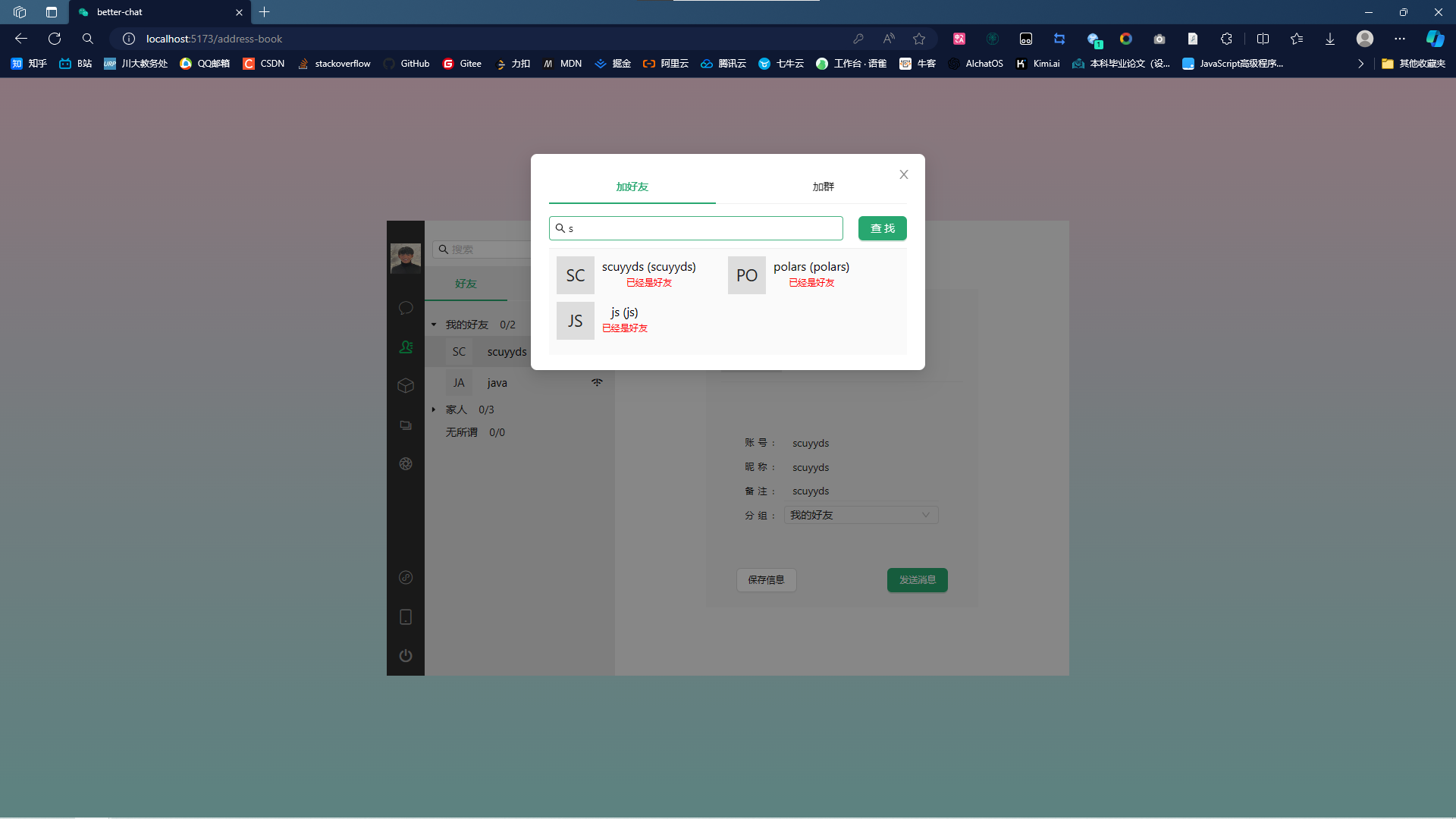Open the chat messages sidebar icon
Image resolution: width=1456 pixels, height=819 pixels.
406,308
